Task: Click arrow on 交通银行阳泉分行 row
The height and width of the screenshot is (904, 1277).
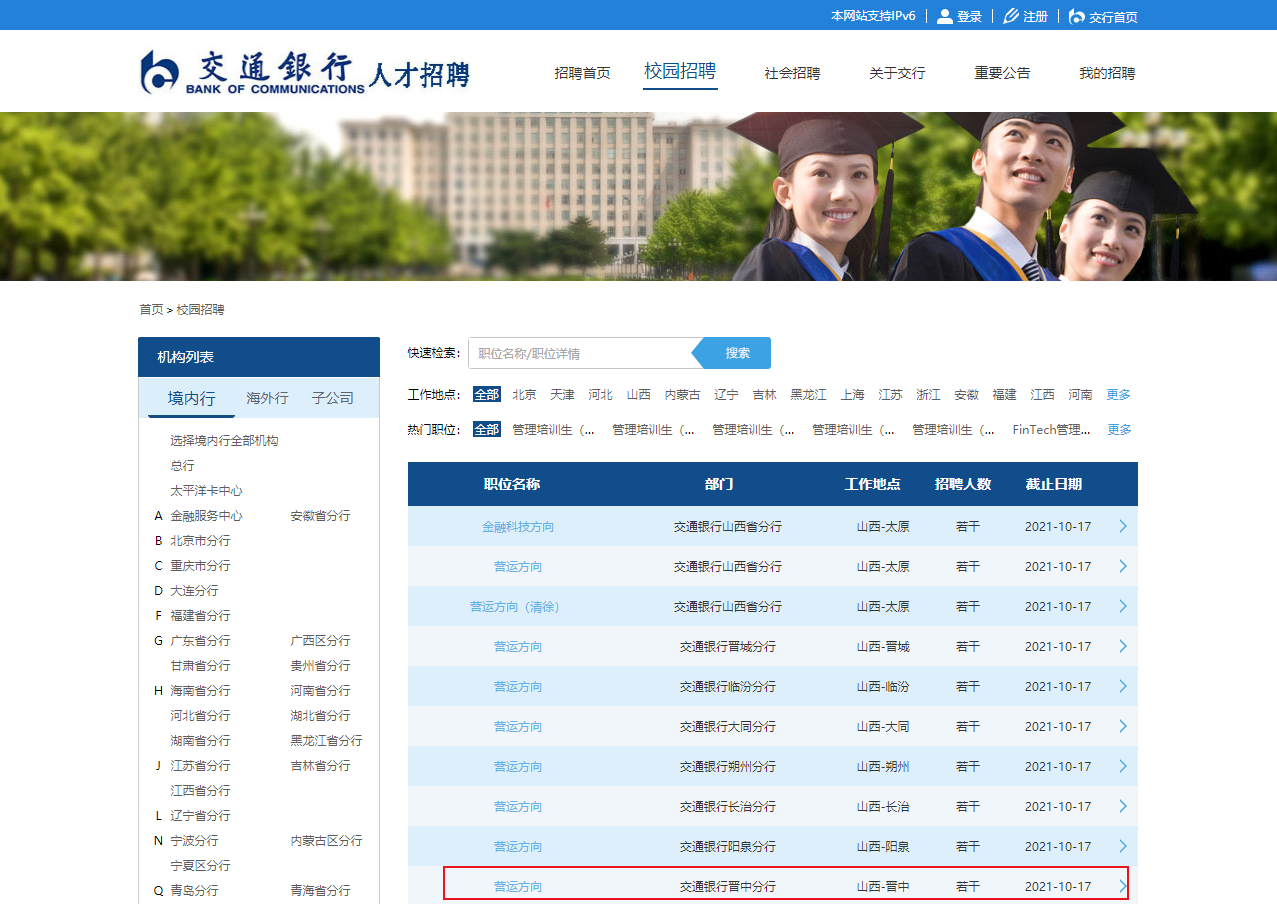Action: click(1123, 846)
